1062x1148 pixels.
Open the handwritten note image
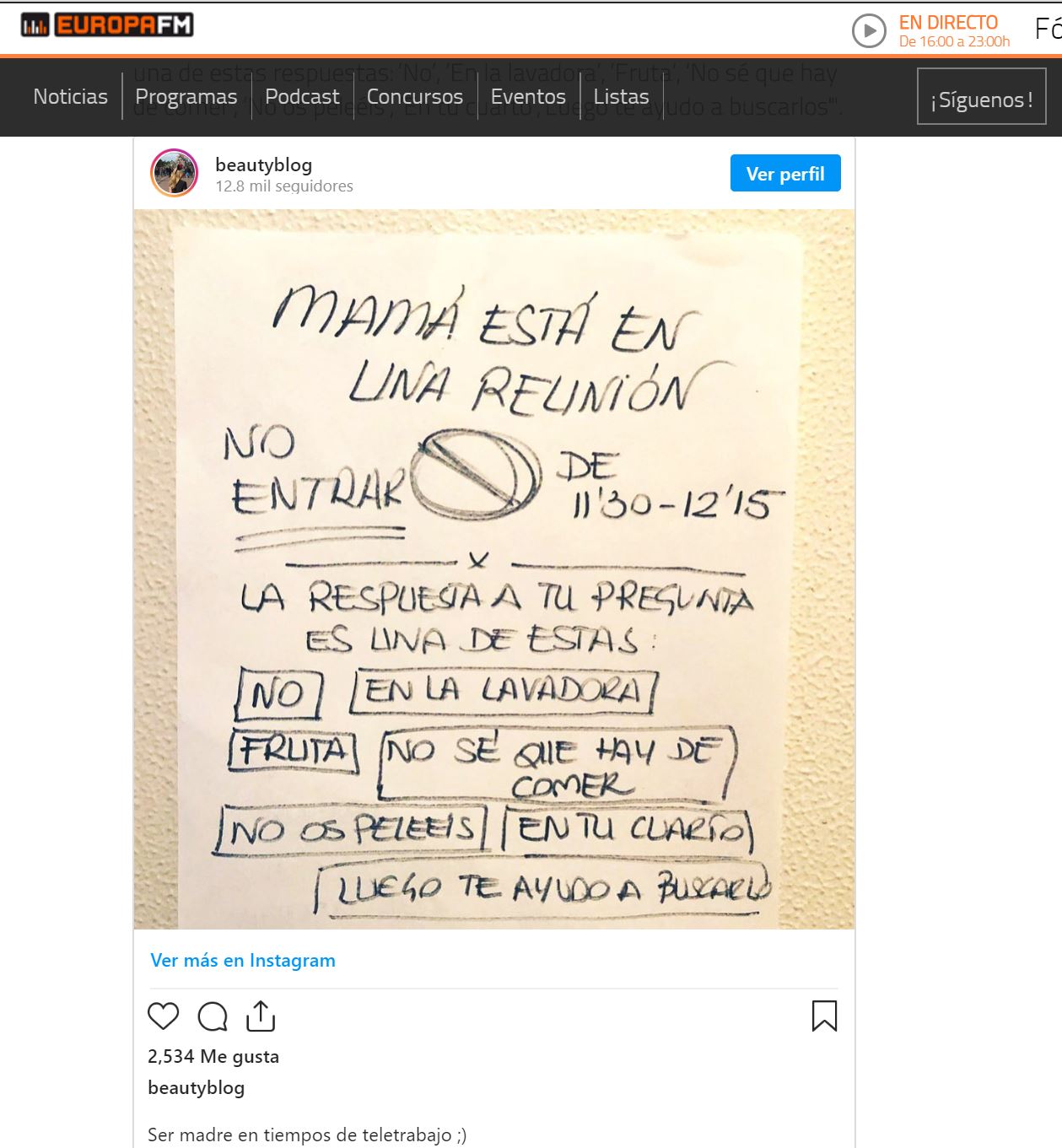click(494, 569)
